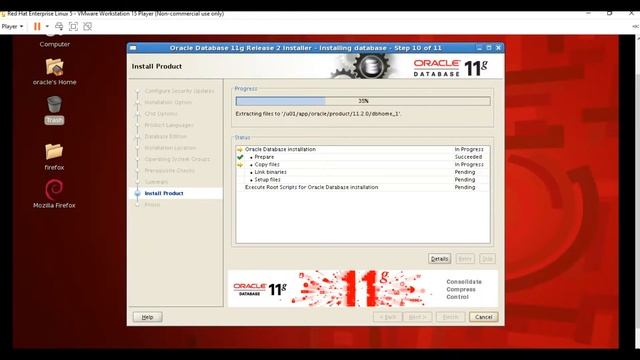Open the dropdown arrow next to pause button
This screenshot has width=640, height=360.
(47, 27)
